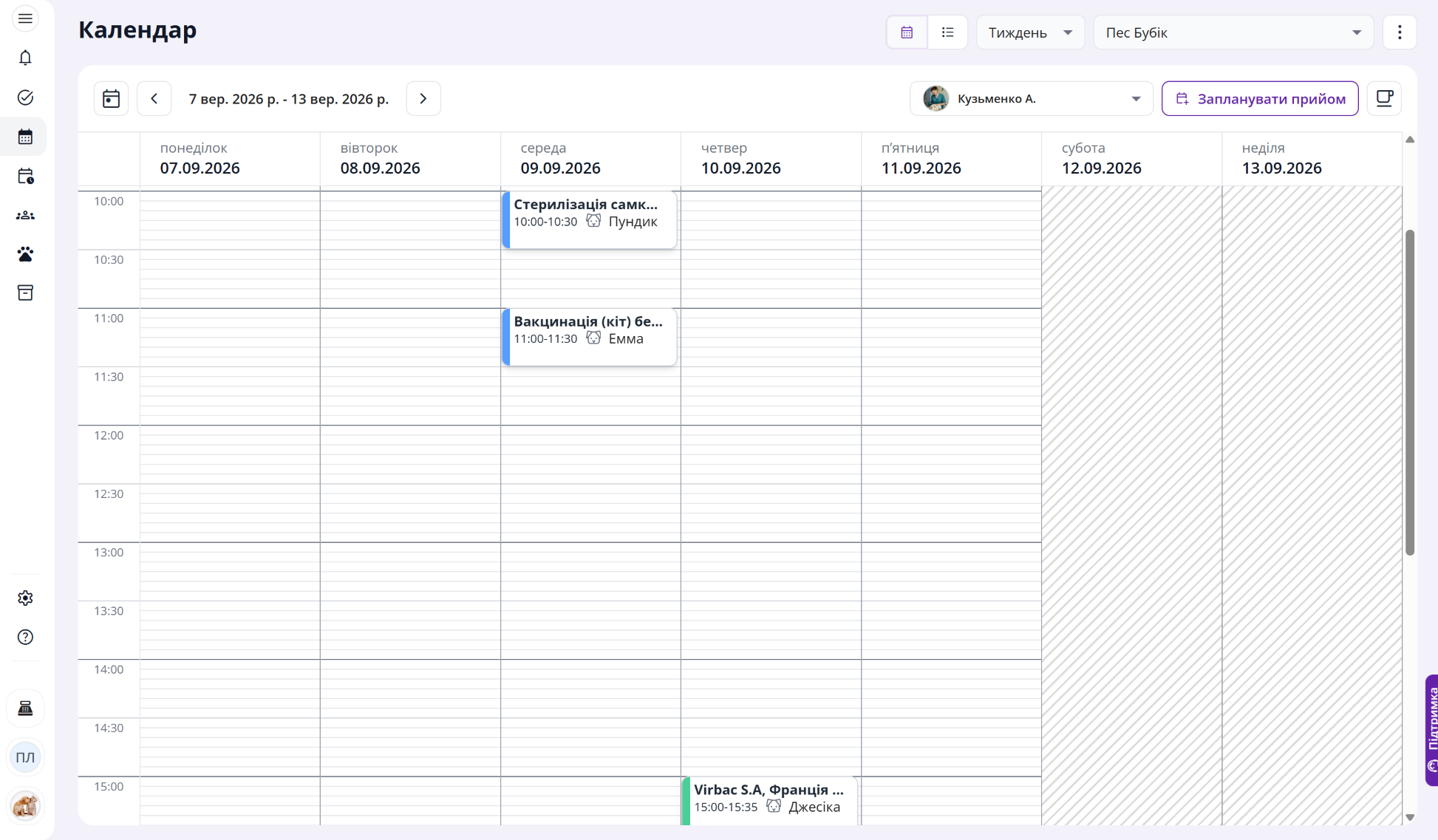Screen dimensions: 1438x840
Task: Open the Пес Бубік patient dropdown
Action: pos(1233,33)
